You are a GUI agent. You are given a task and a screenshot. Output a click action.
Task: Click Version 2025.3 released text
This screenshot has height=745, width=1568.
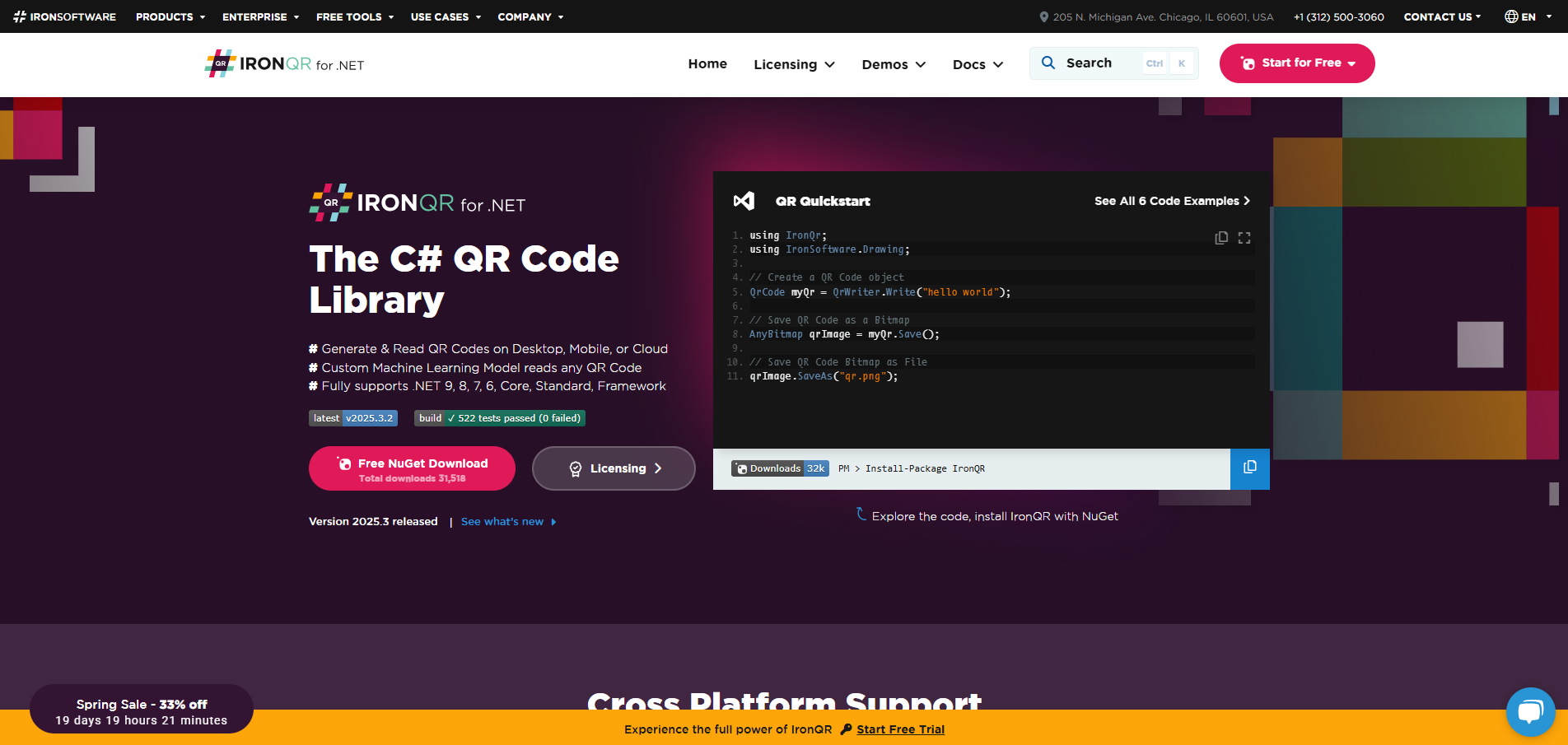(x=373, y=522)
